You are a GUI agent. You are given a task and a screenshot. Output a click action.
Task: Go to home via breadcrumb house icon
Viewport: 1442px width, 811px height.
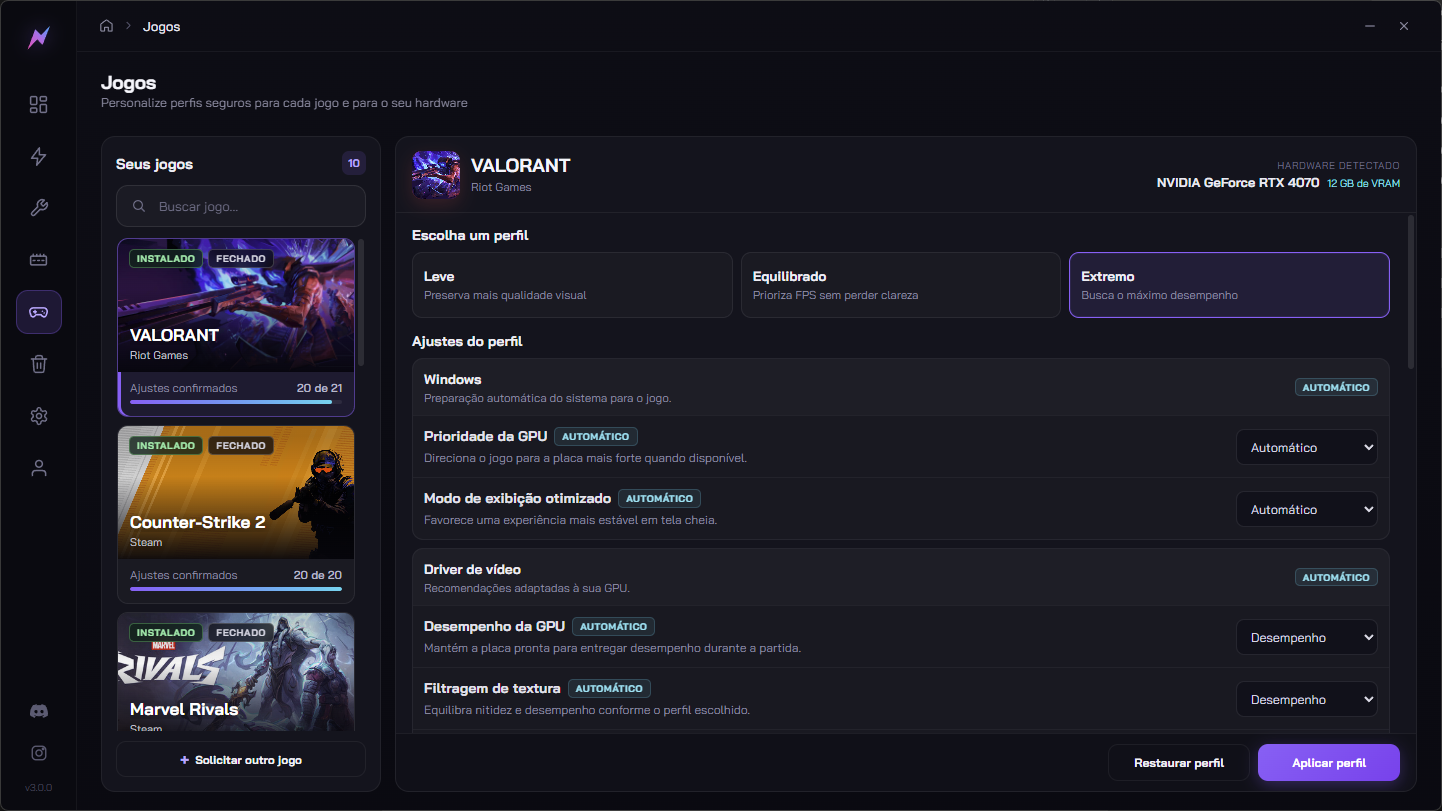(x=106, y=26)
